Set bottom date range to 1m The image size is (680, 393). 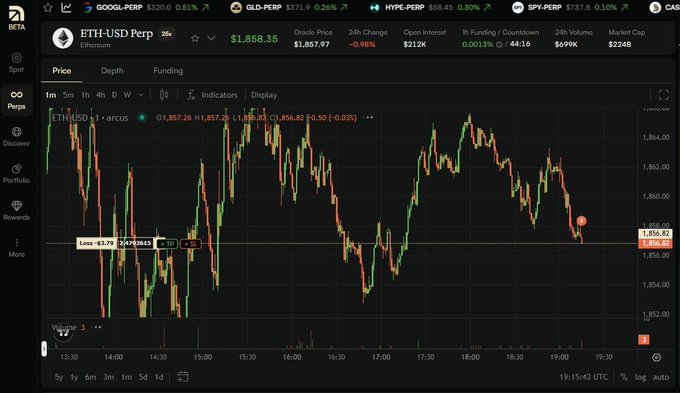(x=126, y=377)
